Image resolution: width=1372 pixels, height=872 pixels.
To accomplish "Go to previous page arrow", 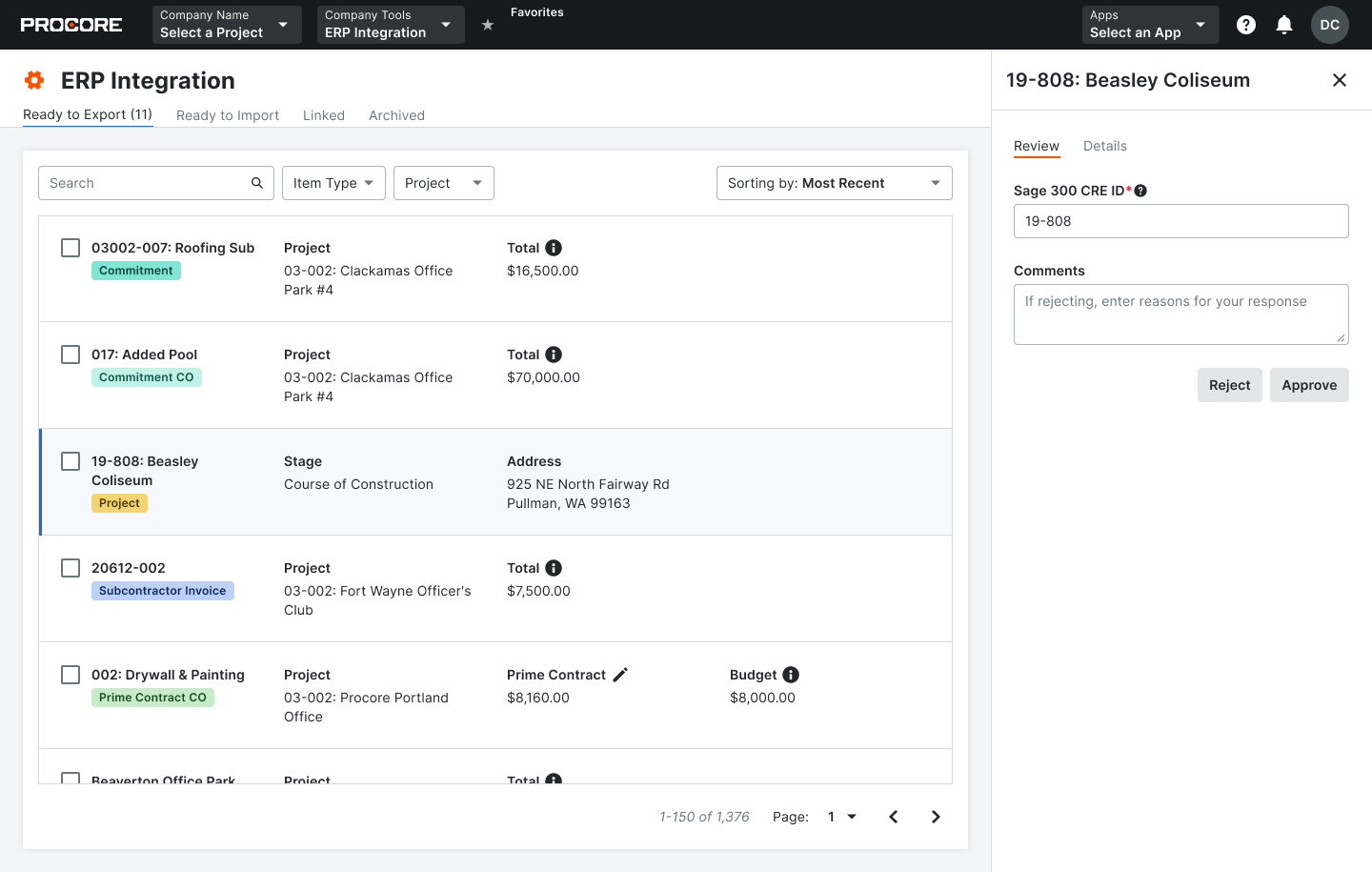I will [894, 817].
